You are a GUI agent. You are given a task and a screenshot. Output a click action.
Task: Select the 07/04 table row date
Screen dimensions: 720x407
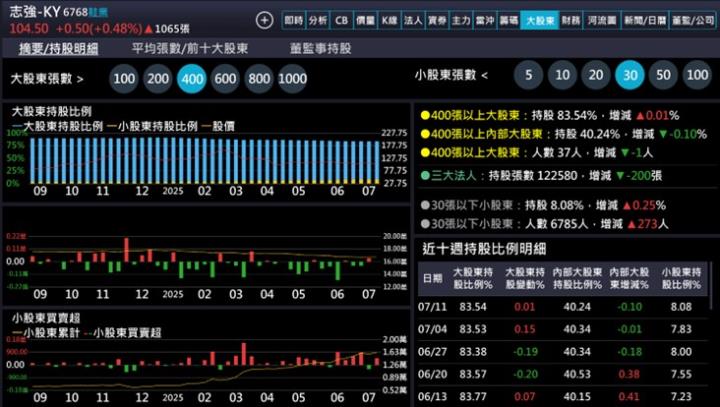click(432, 329)
